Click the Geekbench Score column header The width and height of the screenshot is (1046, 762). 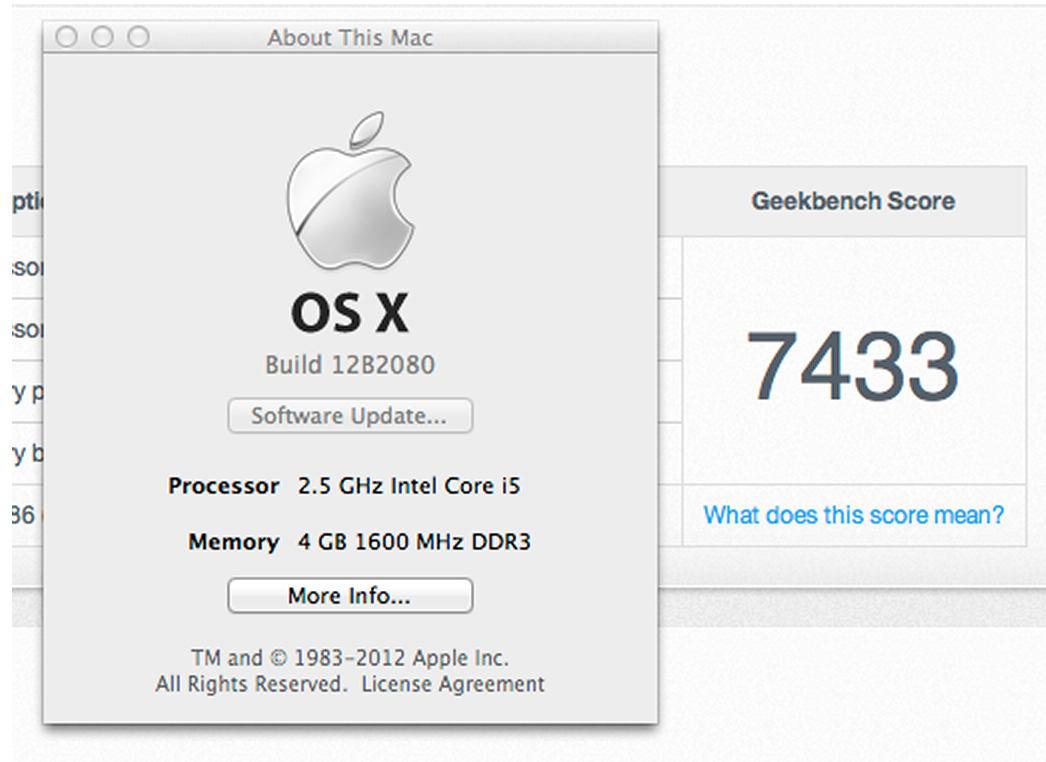pyautogui.click(x=852, y=201)
